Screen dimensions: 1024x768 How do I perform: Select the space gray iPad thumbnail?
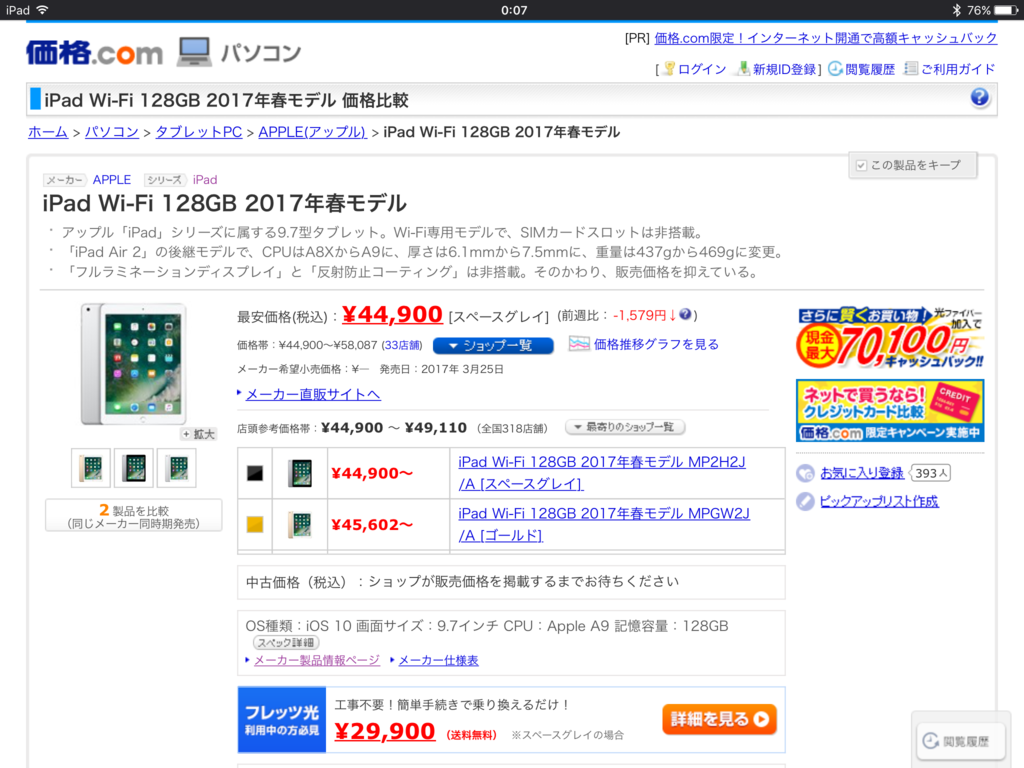133,468
